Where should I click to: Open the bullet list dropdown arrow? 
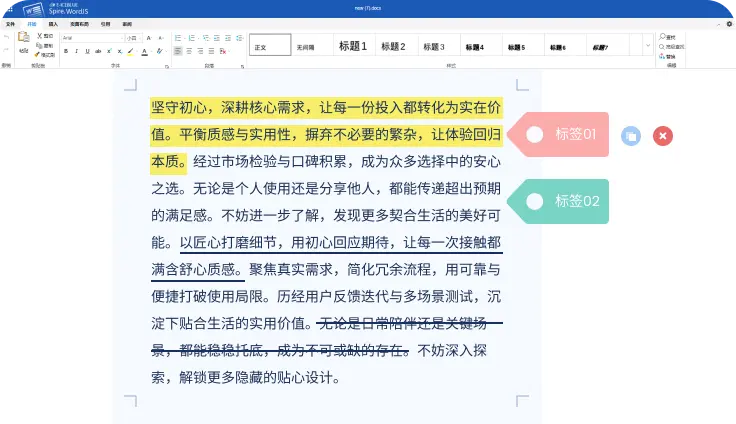point(184,38)
